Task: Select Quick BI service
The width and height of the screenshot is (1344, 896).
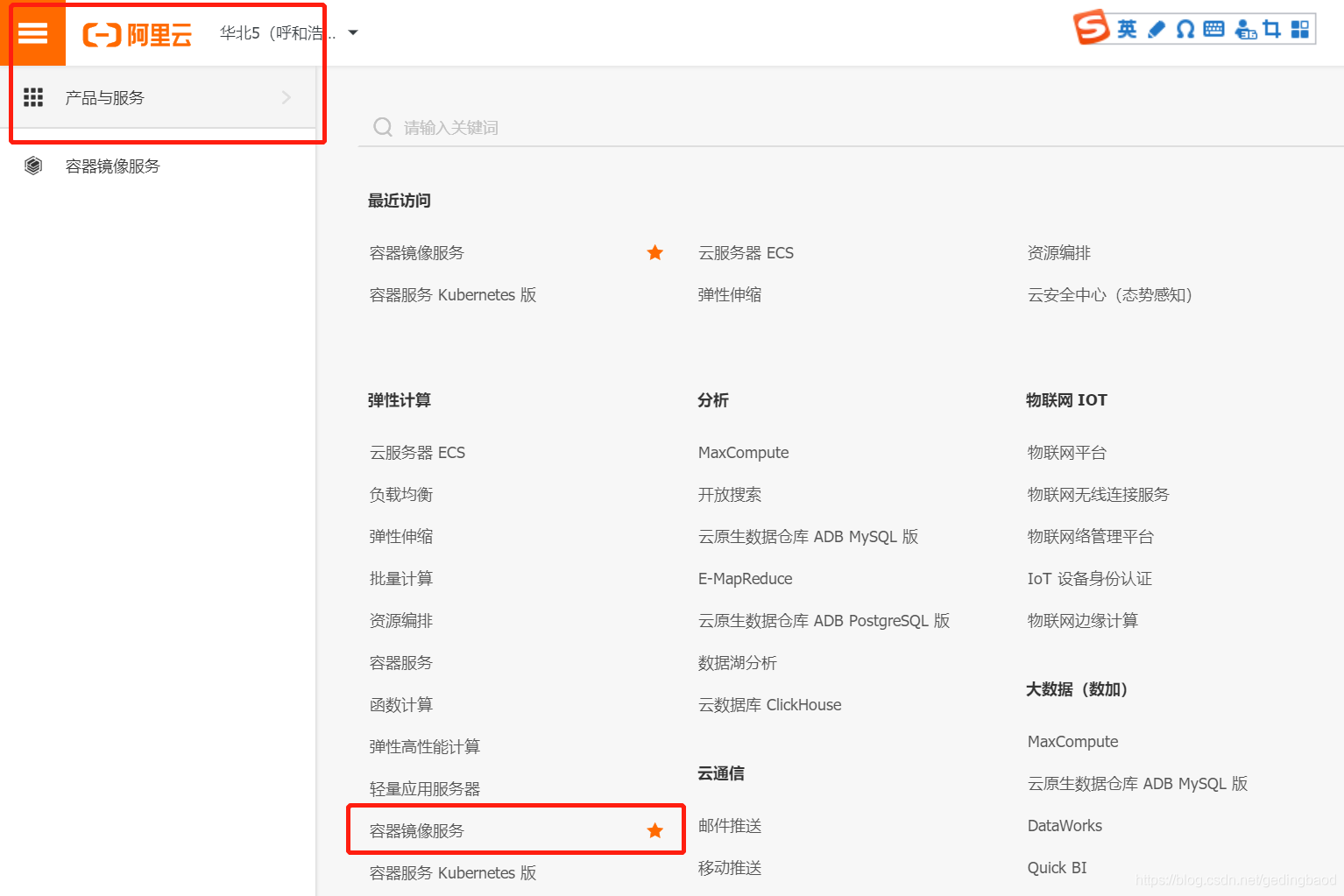Action: (x=1057, y=868)
